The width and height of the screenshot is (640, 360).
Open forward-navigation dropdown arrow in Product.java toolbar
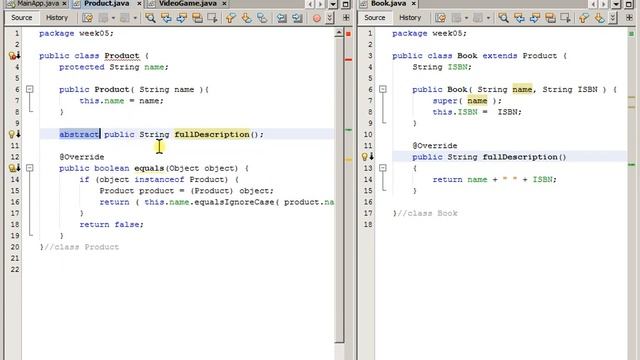click(135, 18)
